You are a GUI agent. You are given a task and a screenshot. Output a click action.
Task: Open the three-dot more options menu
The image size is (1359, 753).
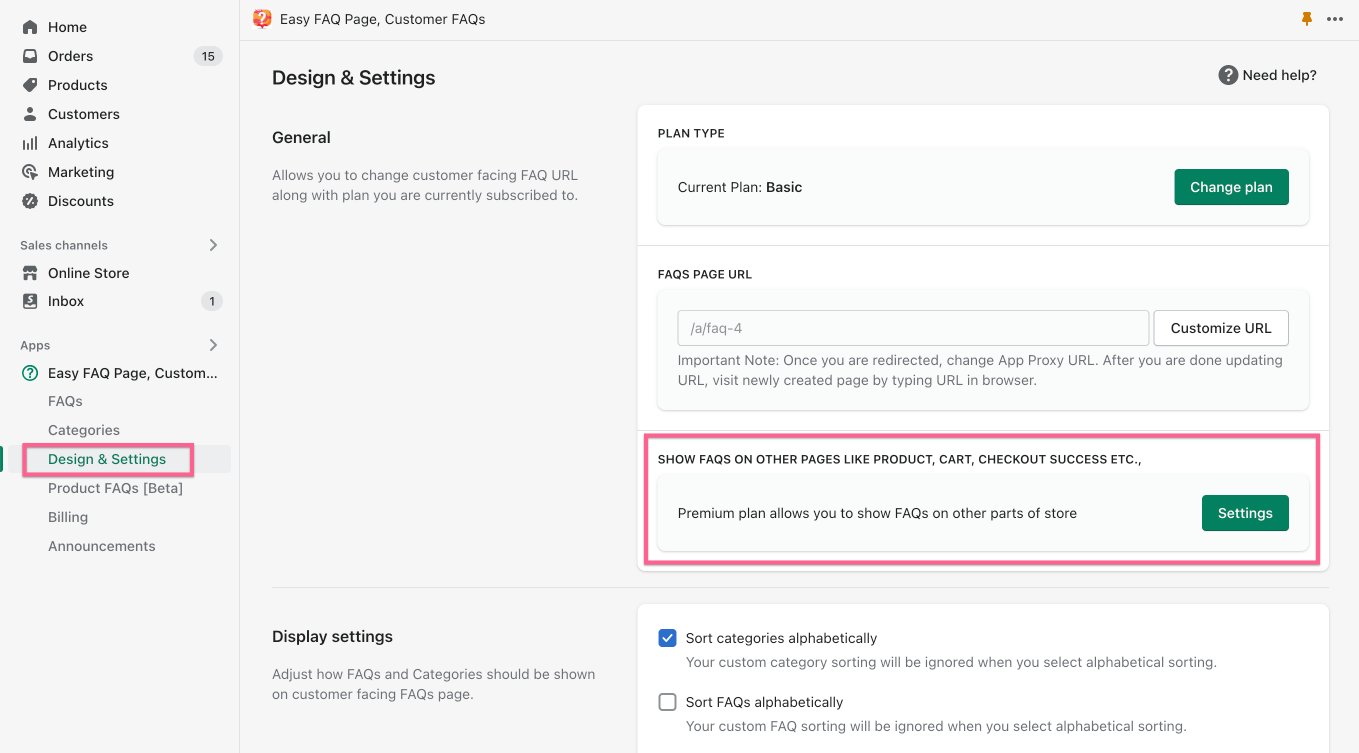coord(1335,19)
